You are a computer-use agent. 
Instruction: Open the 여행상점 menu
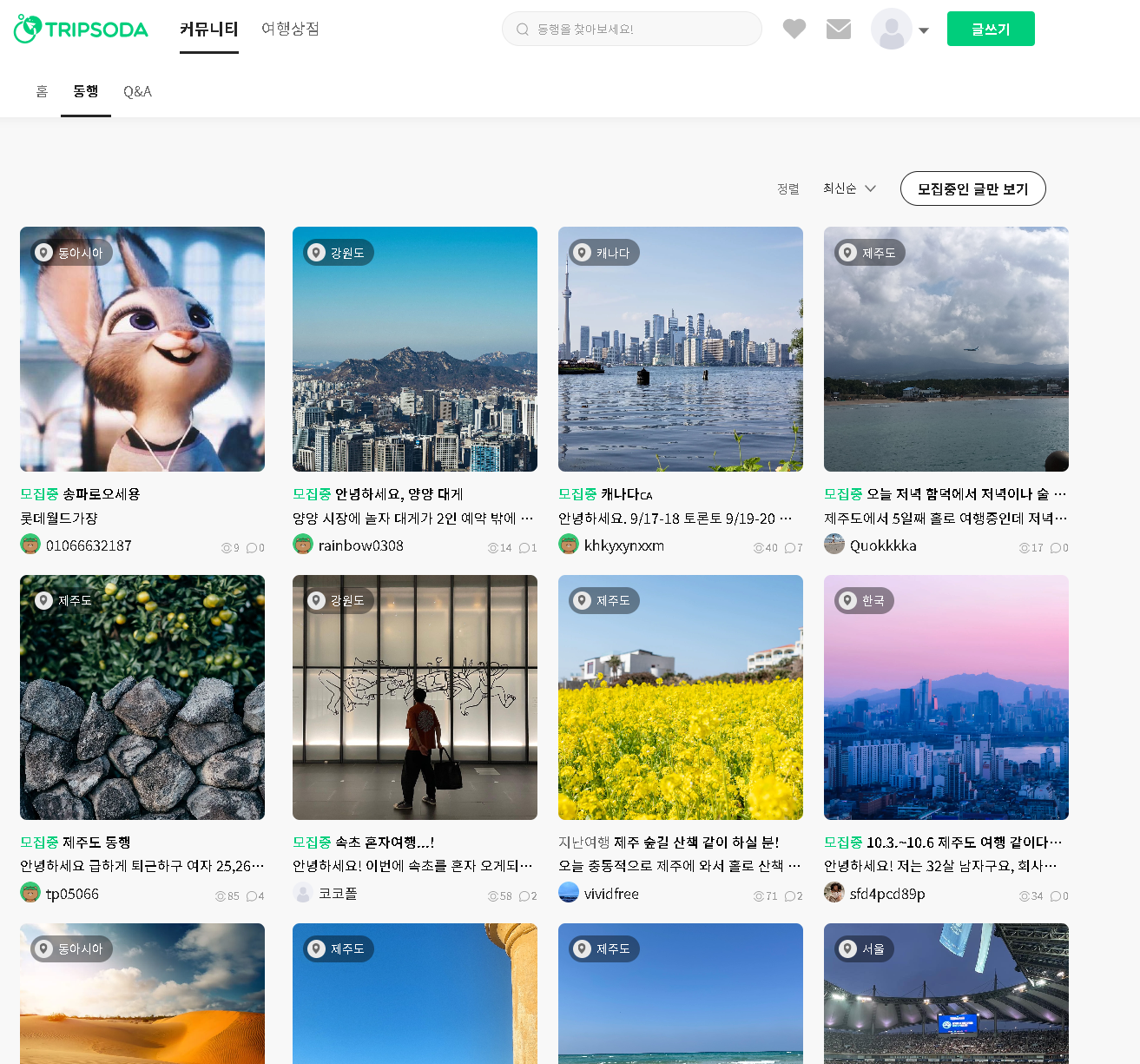[x=291, y=29]
